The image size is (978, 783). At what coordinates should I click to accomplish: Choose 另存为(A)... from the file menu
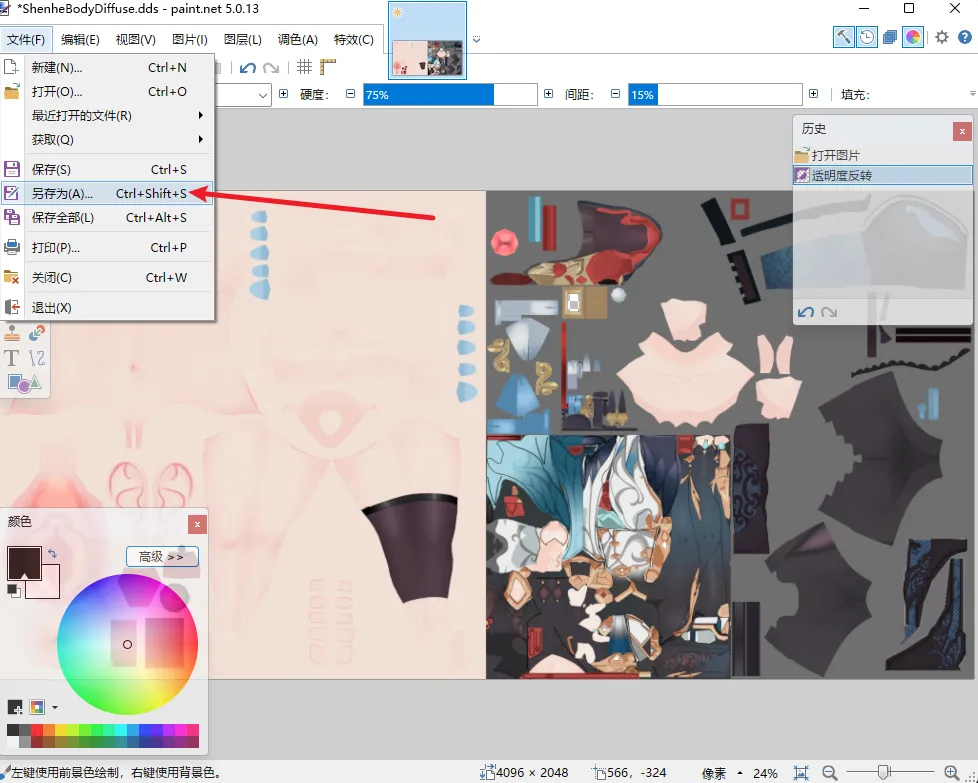pos(107,193)
